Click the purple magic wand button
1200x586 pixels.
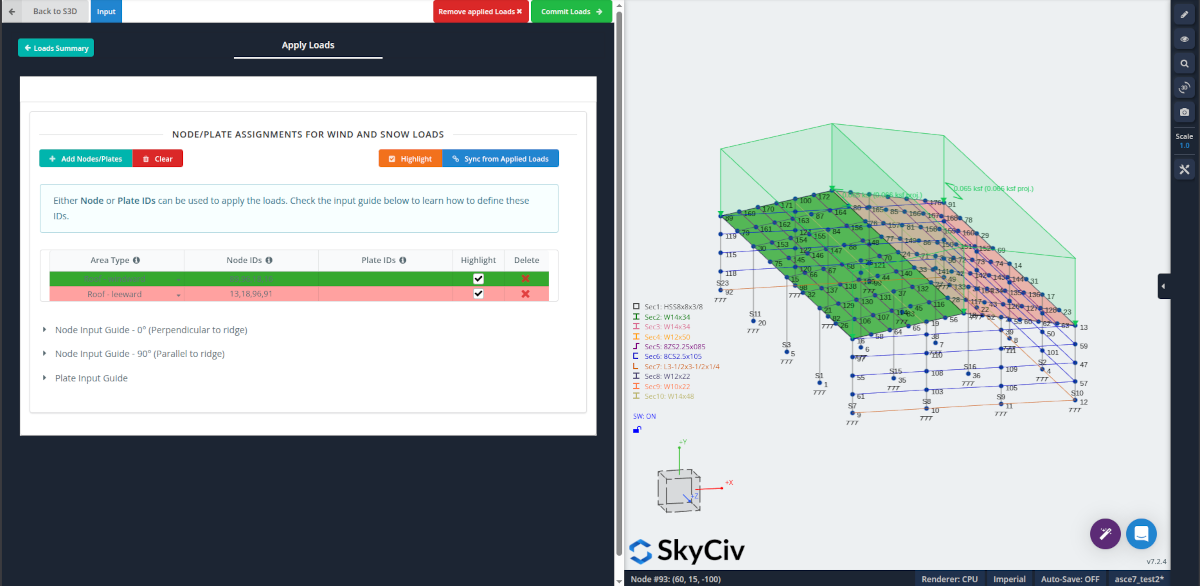[x=1105, y=534]
